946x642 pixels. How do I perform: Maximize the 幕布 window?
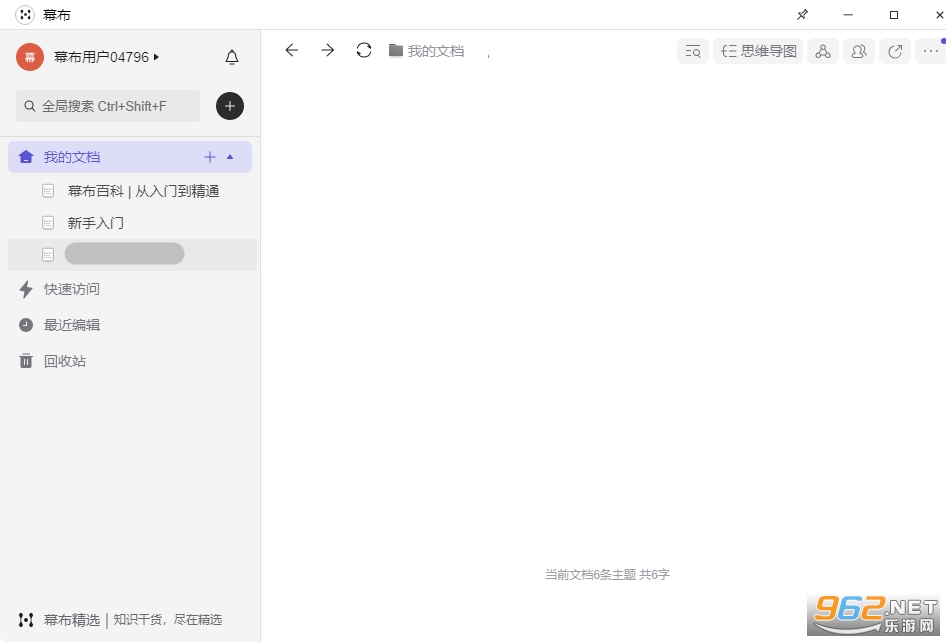pyautogui.click(x=894, y=14)
